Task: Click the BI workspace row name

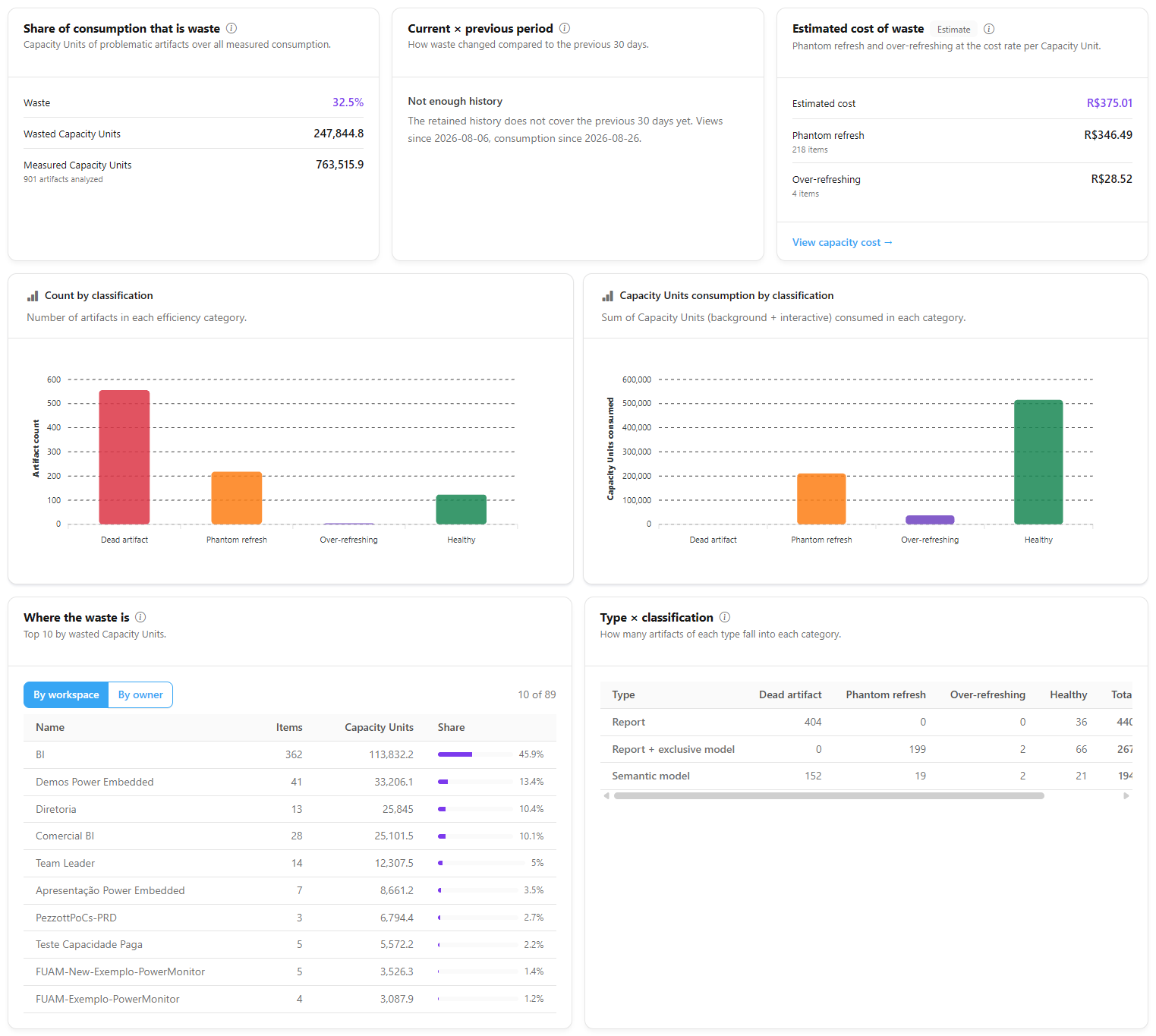Action: pyautogui.click(x=40, y=754)
